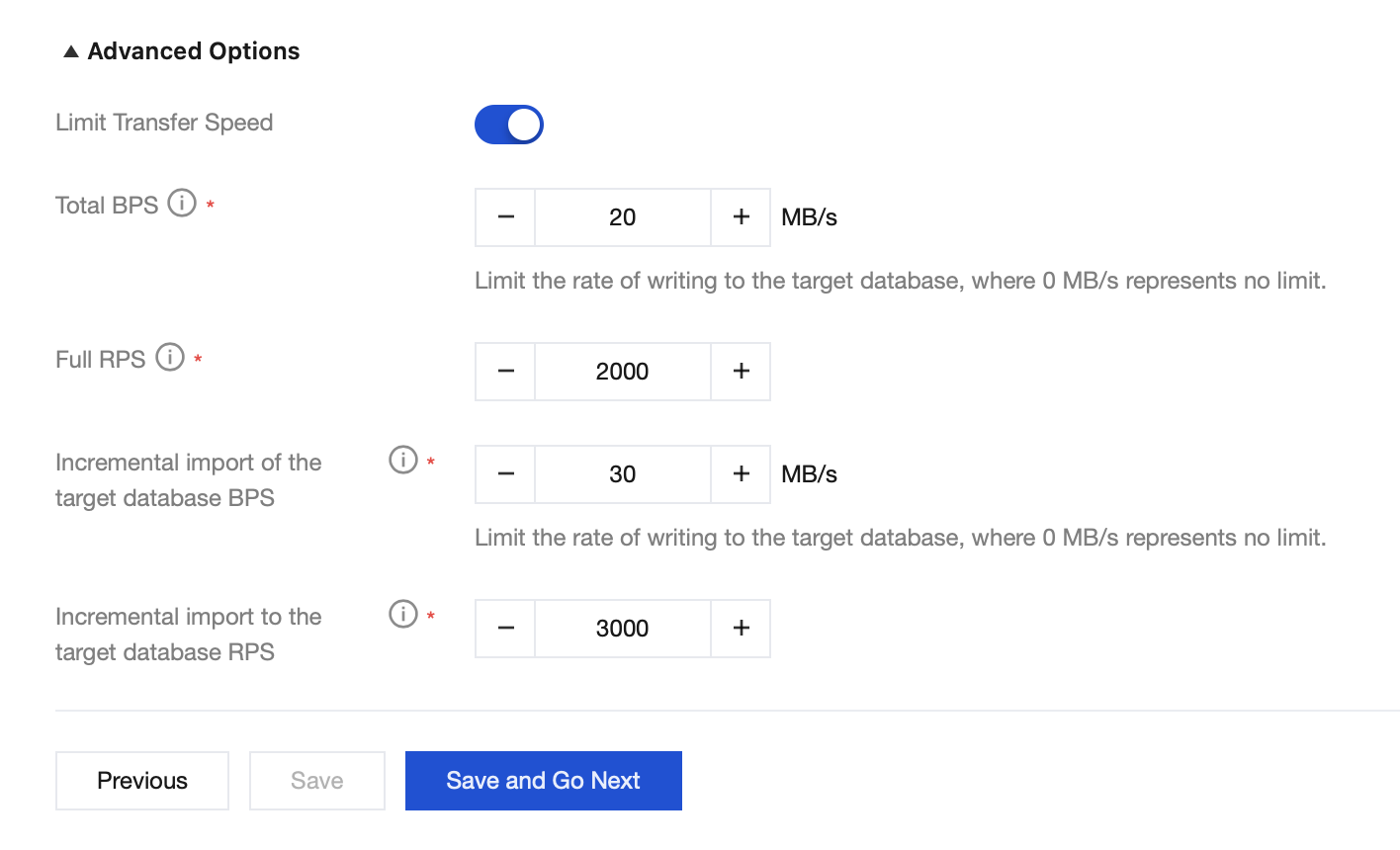
Task: Select the incremental BPS field showing 30
Action: 623,474
